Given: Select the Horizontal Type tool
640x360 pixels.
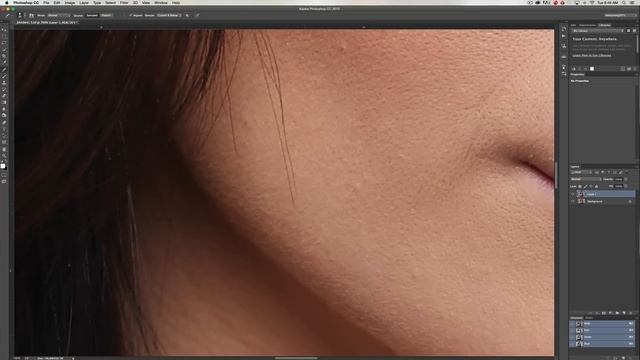Looking at the screenshot, I should pos(4,129).
